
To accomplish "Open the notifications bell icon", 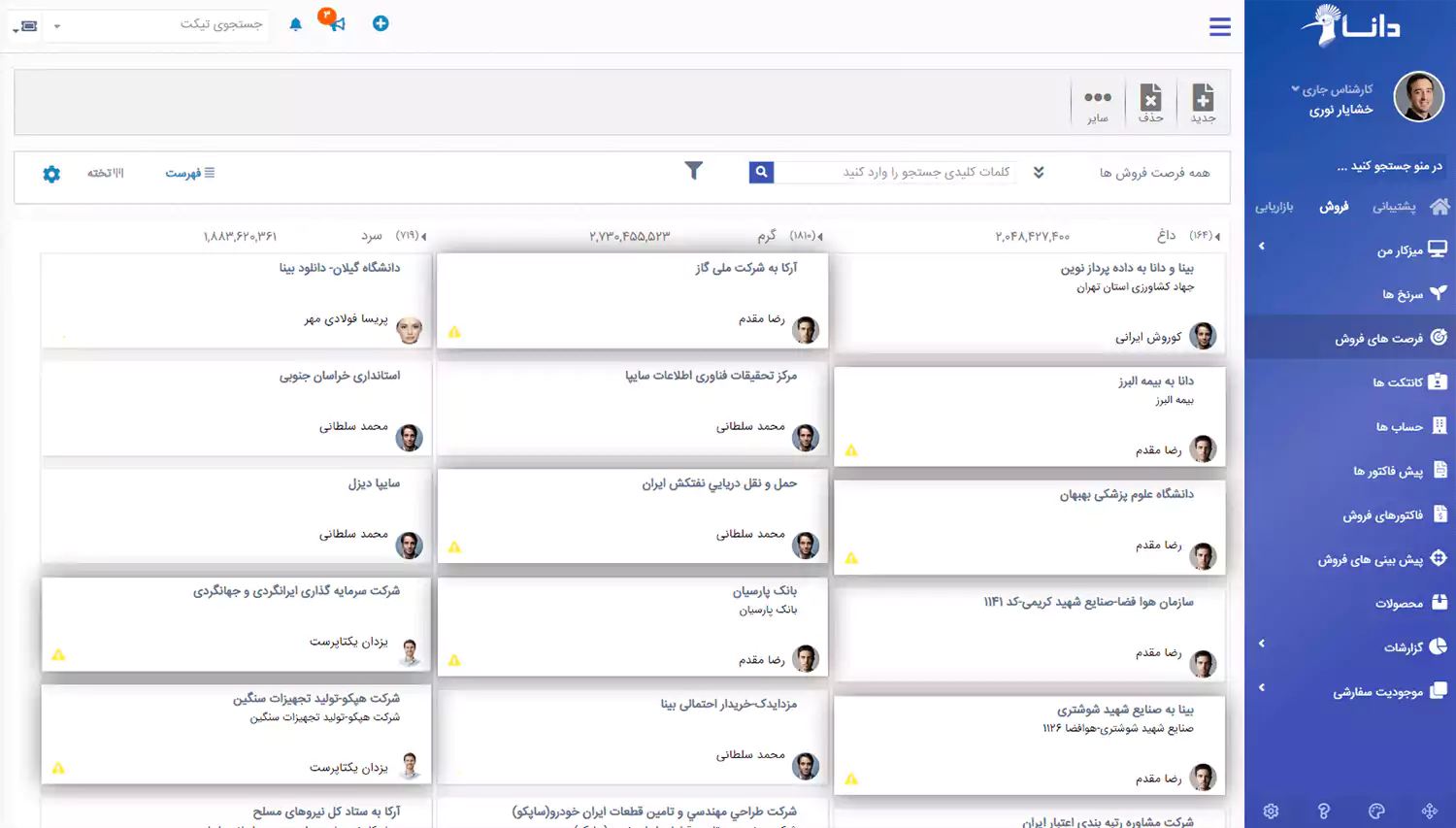I will [x=296, y=24].
